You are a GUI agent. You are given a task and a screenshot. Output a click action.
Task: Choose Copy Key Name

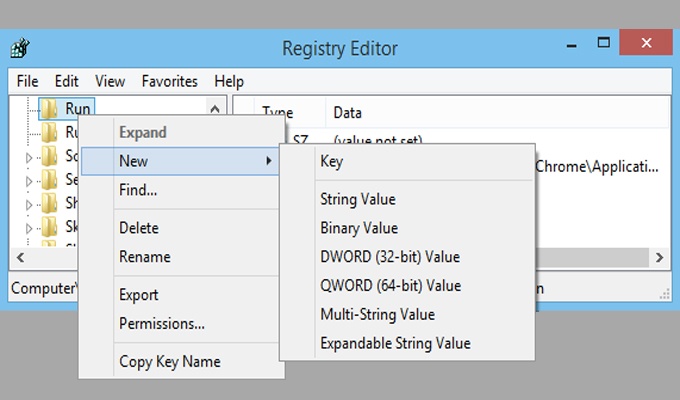169,362
